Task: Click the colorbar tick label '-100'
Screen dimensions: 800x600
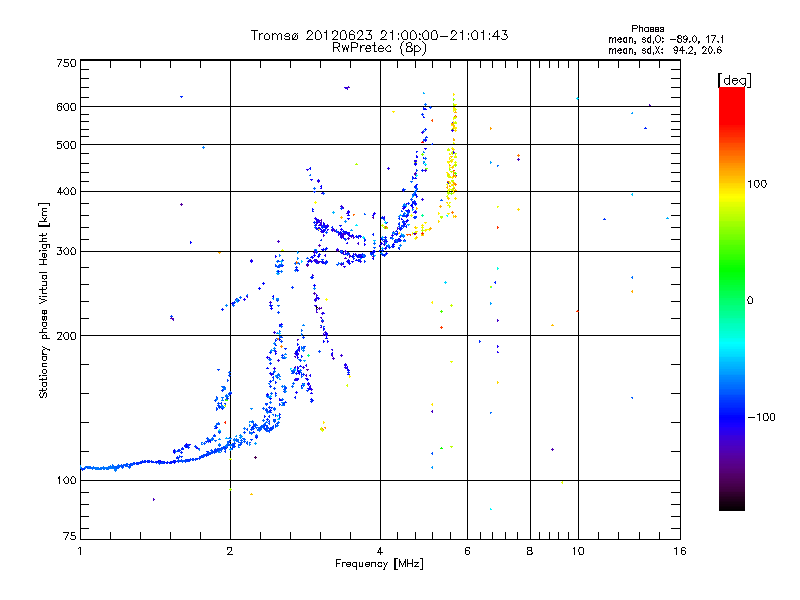Action: coord(761,417)
